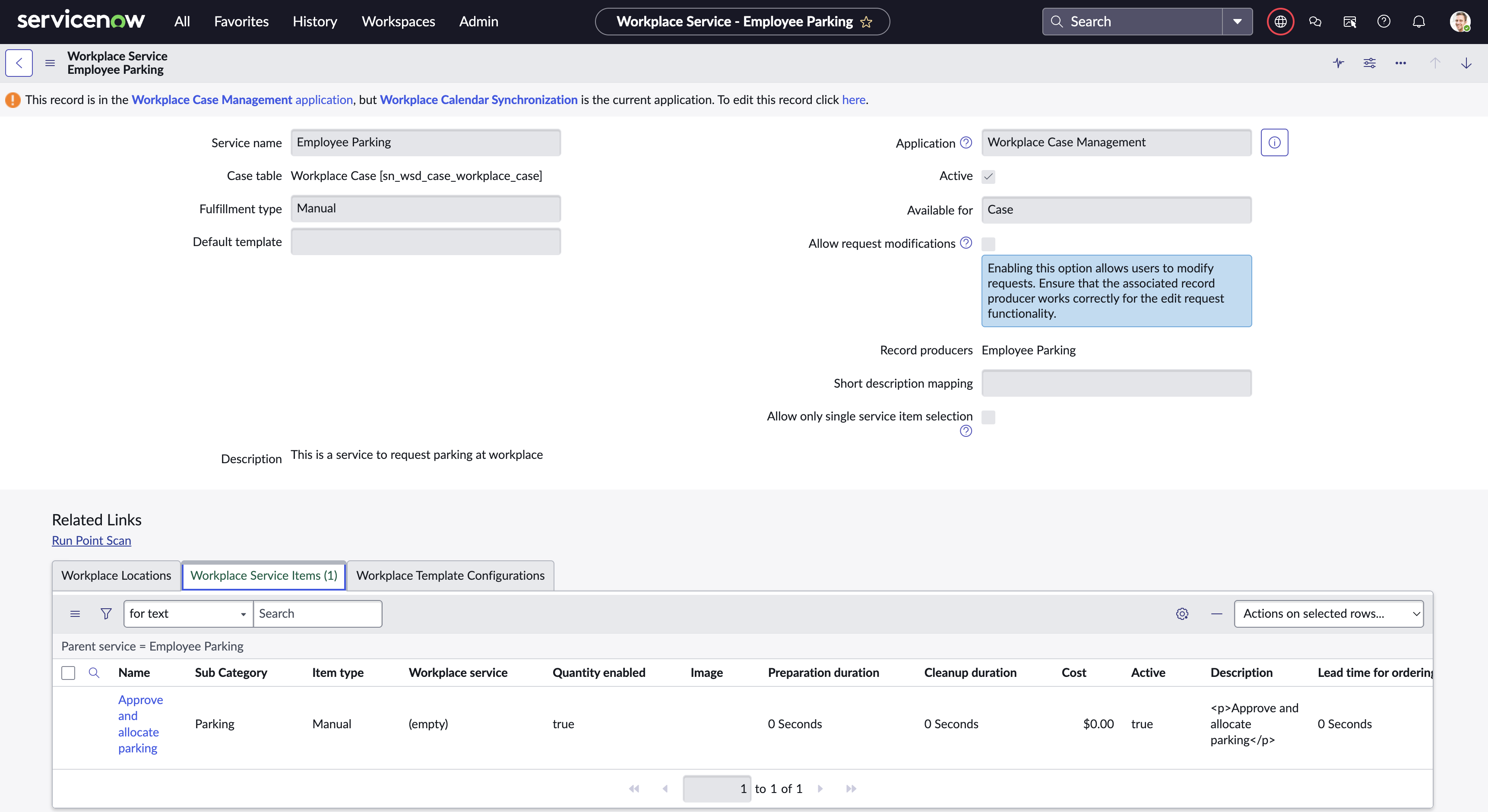Show help for Allow request modifications
The width and height of the screenshot is (1488, 812).
[x=966, y=243]
